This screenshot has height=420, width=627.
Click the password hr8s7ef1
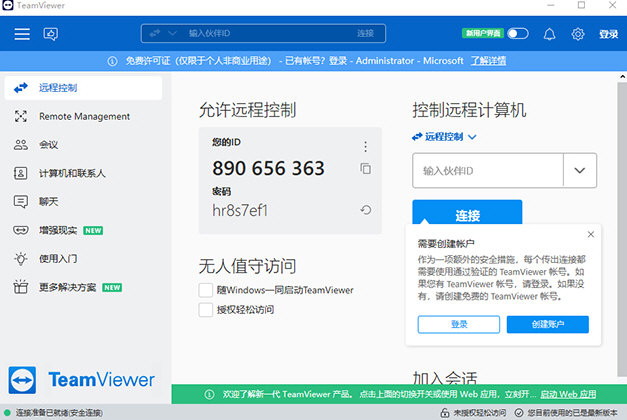coord(240,210)
